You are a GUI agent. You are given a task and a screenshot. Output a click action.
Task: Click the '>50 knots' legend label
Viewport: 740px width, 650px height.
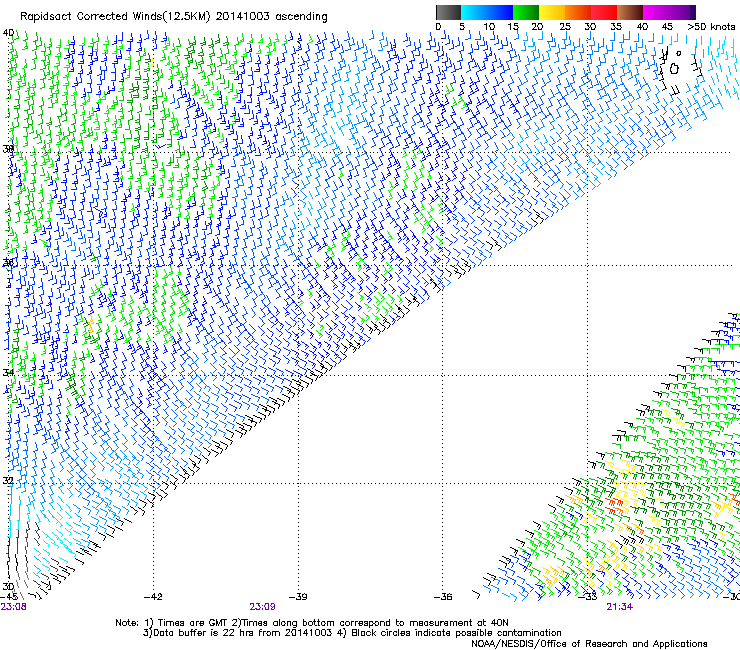[711, 27]
